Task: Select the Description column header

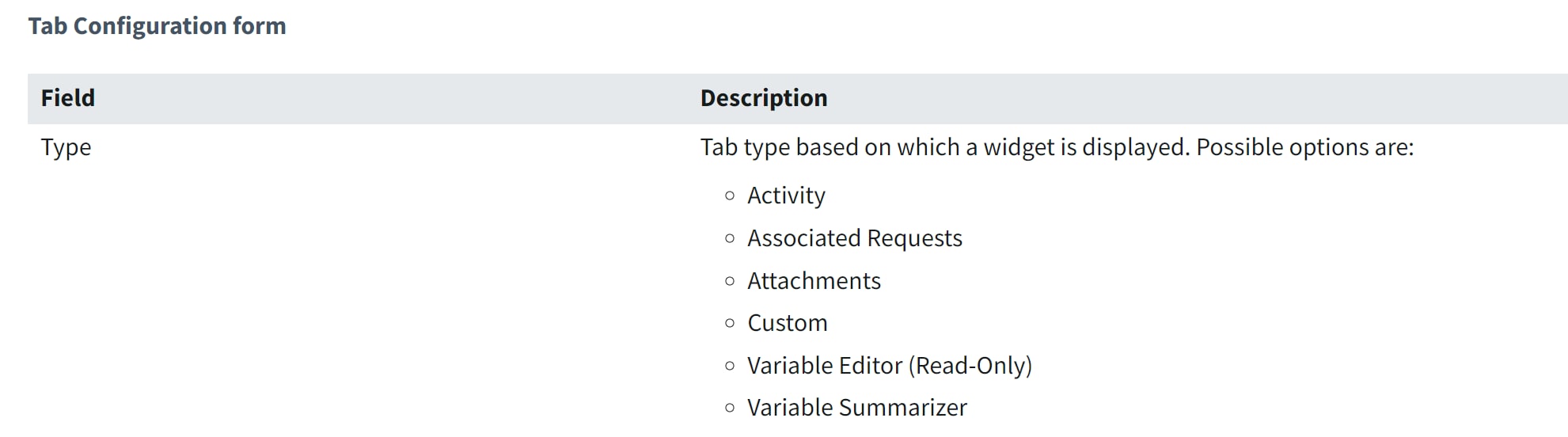Action: pyautogui.click(x=764, y=98)
